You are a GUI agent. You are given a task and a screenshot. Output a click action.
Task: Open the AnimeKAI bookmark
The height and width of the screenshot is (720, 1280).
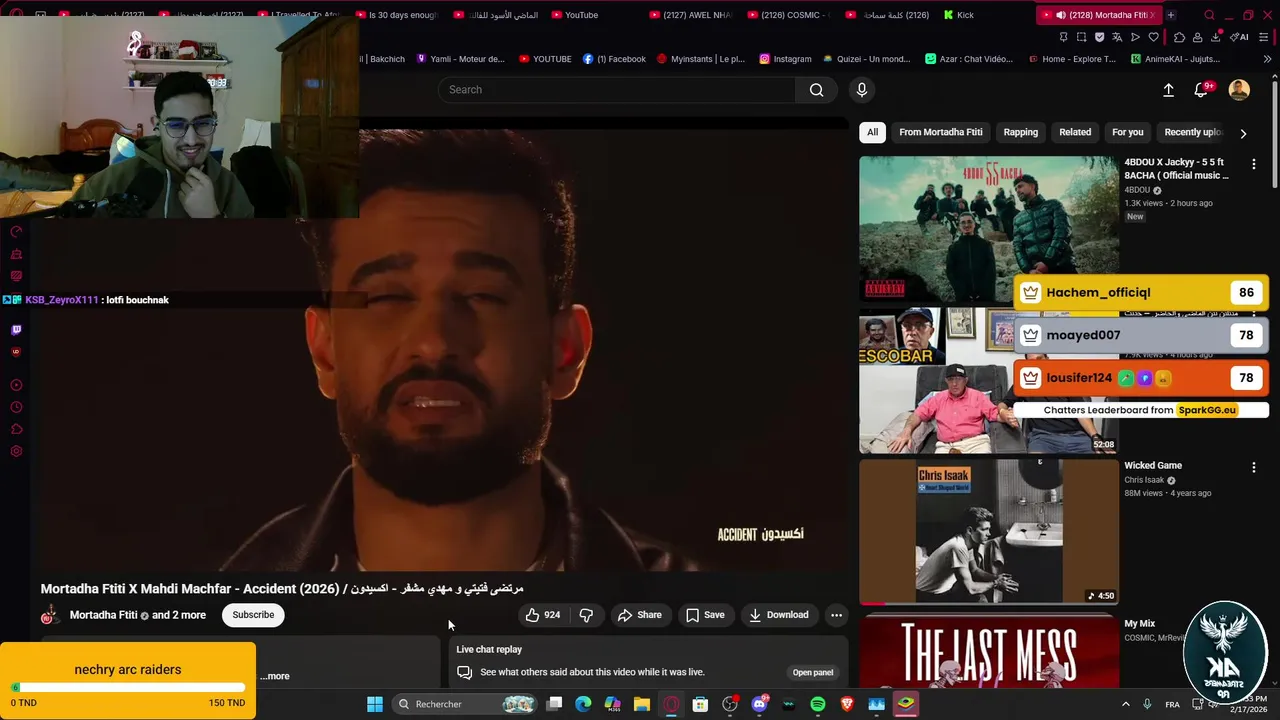[x=1175, y=59]
